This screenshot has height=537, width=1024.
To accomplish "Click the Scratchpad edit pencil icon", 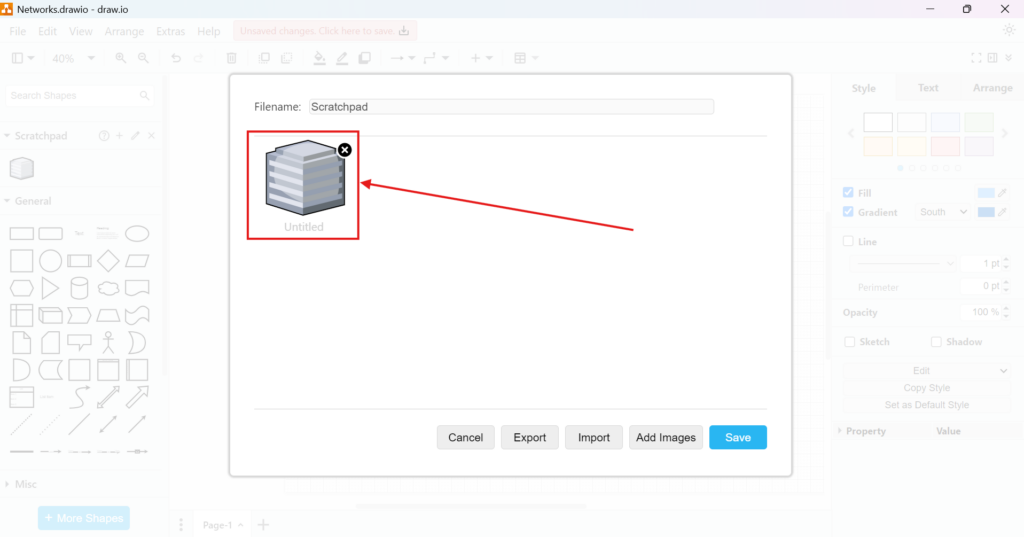I will pyautogui.click(x=136, y=136).
